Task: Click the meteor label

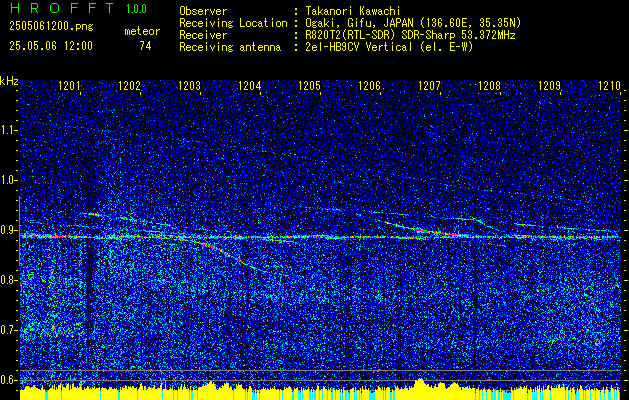Action: click(x=142, y=31)
